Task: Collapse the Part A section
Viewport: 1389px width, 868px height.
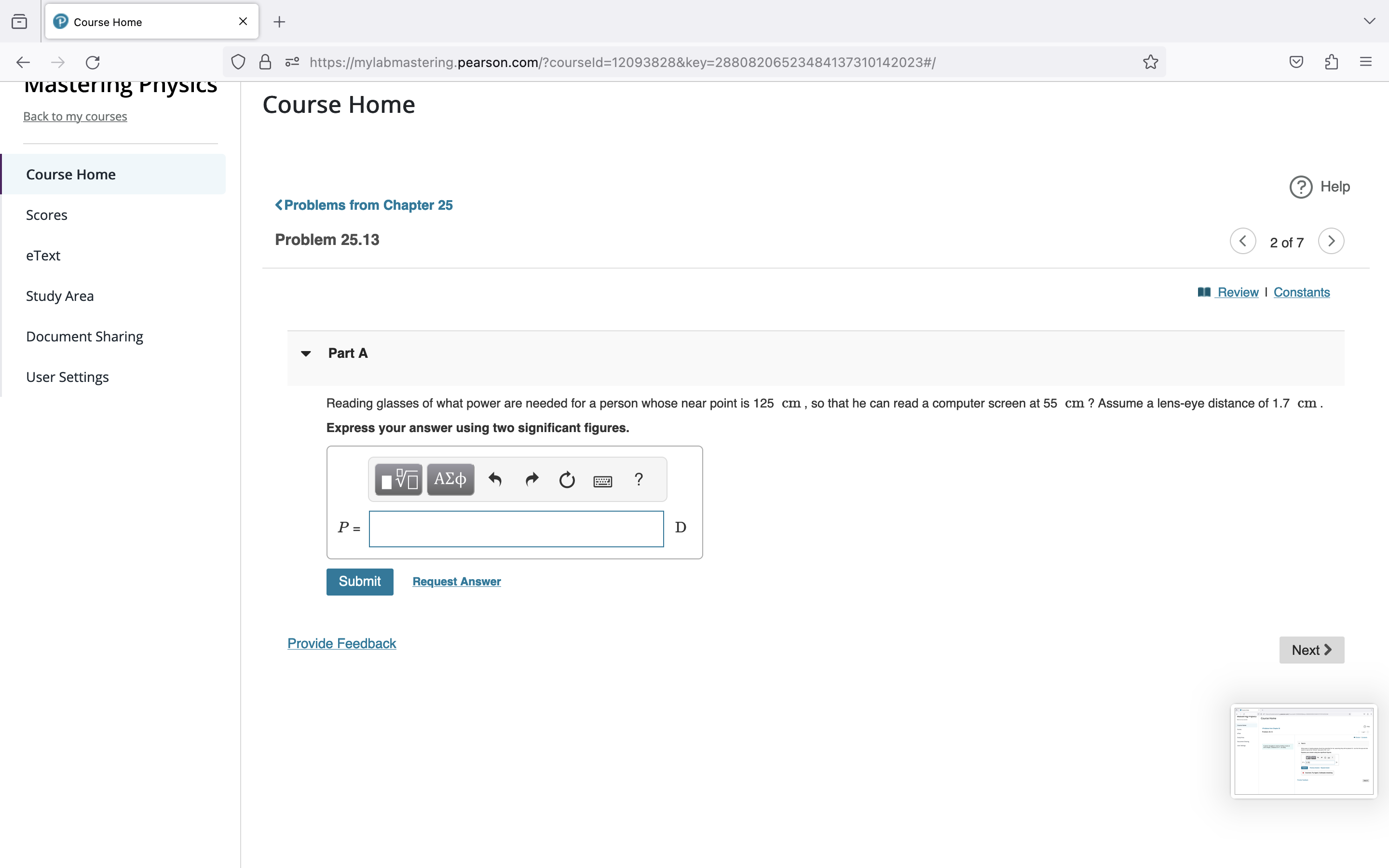Action: coord(305,353)
